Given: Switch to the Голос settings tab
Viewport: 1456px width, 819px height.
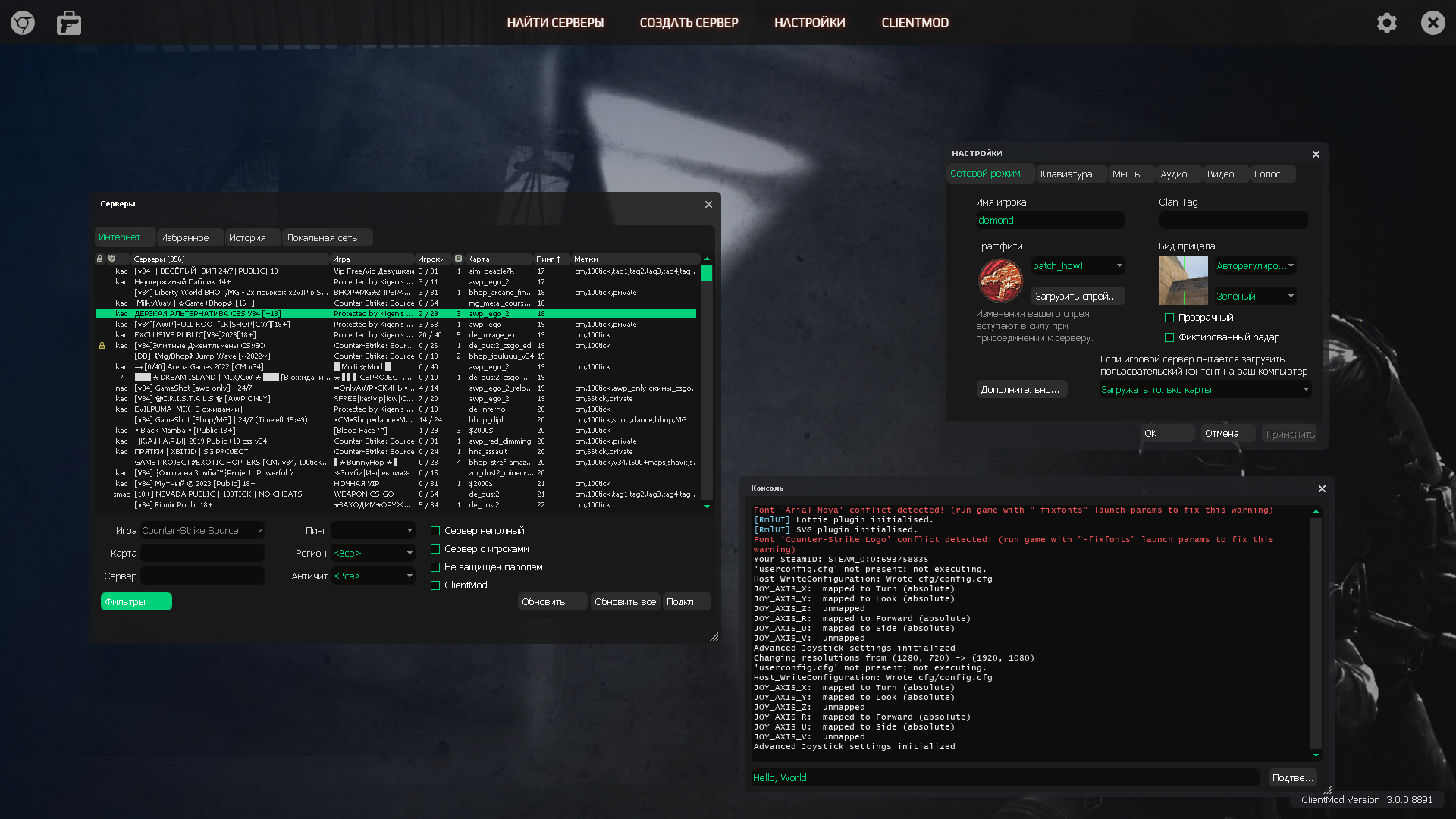Looking at the screenshot, I should (1272, 174).
